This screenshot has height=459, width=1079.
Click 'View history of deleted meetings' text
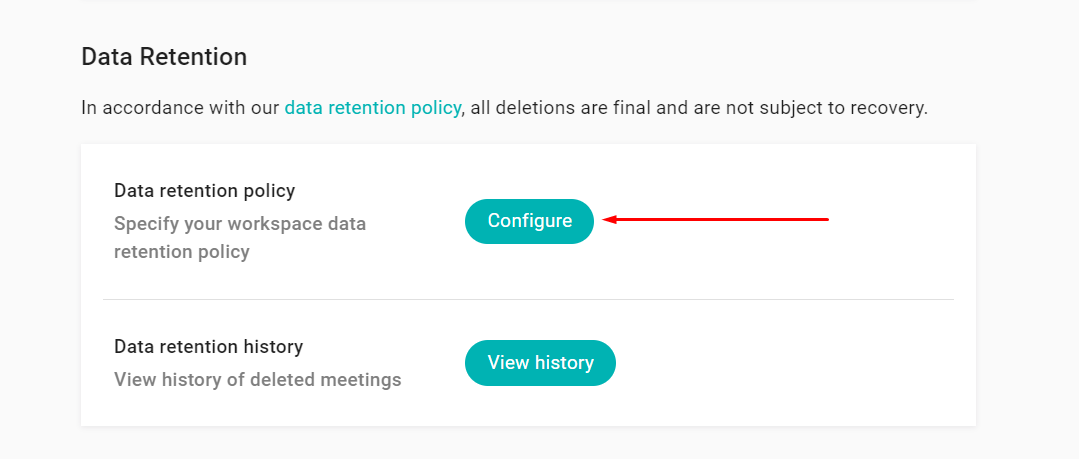(x=257, y=380)
